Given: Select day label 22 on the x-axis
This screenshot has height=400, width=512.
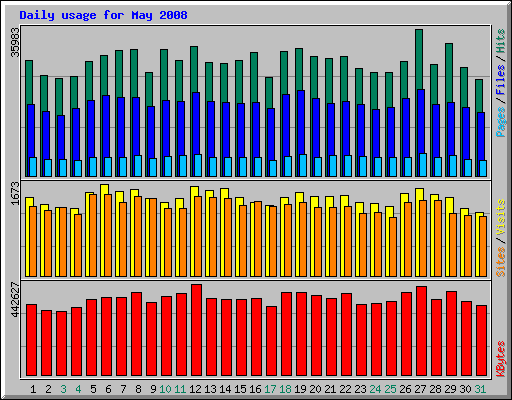Looking at the screenshot, I should (x=345, y=389).
